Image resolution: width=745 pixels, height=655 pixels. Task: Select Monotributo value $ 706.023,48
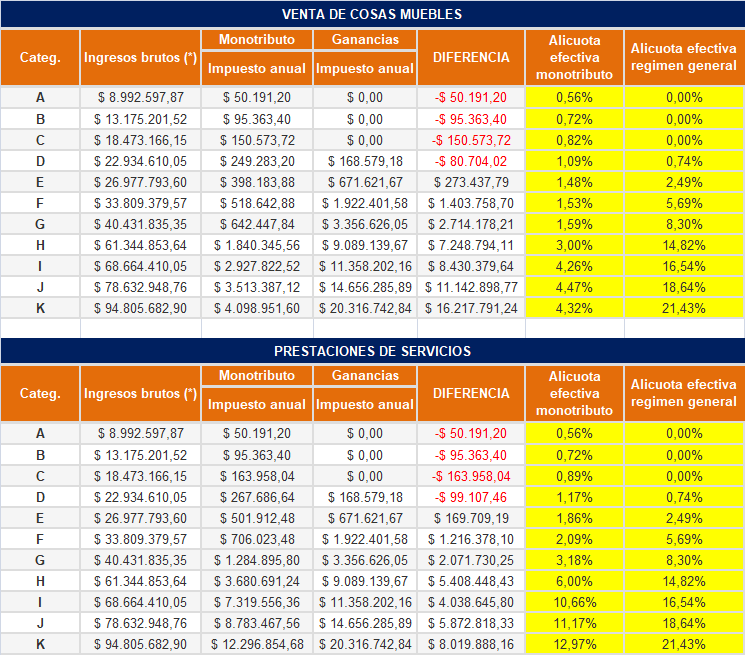coord(257,539)
